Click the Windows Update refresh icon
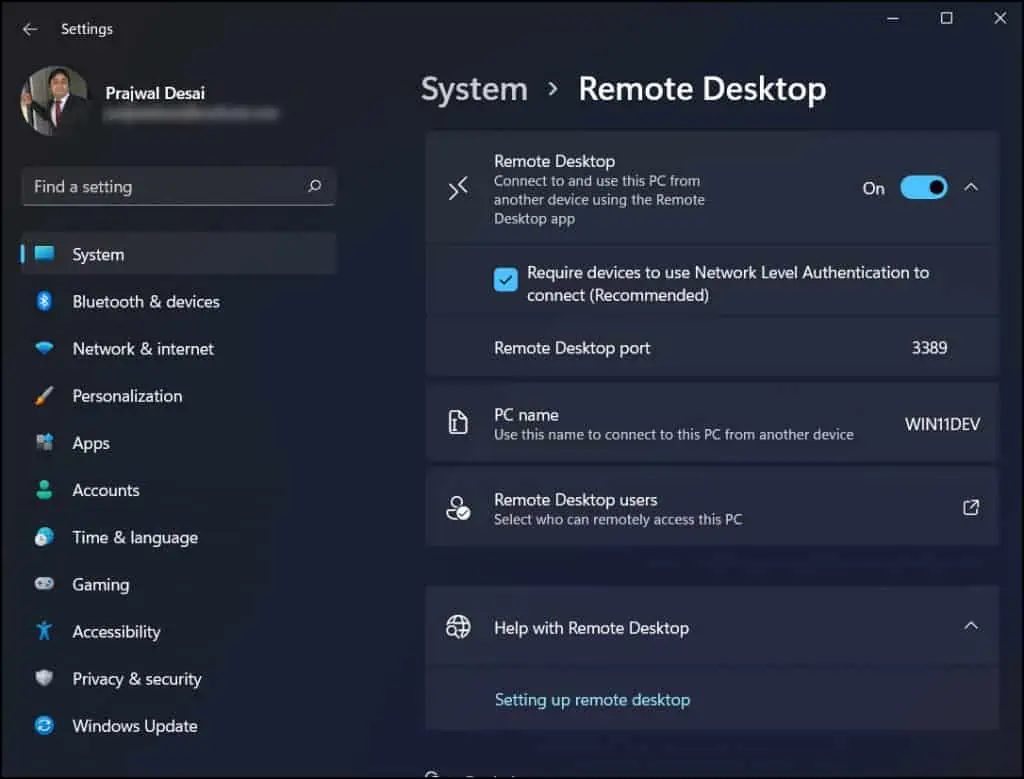Screen dimensions: 1024x779 coord(44,725)
